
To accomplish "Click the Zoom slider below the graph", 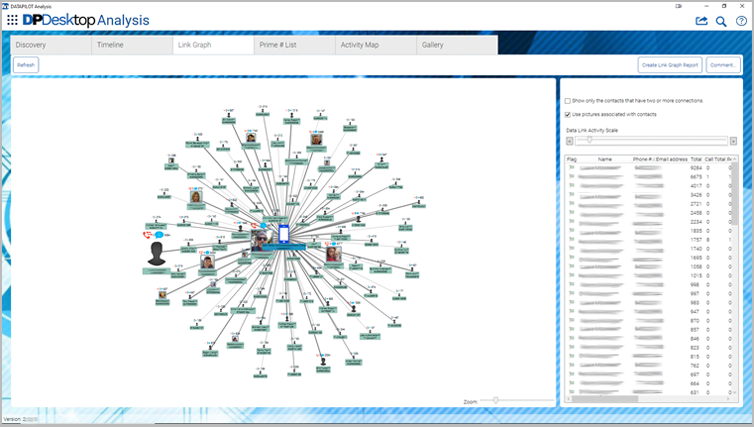I will 495,400.
